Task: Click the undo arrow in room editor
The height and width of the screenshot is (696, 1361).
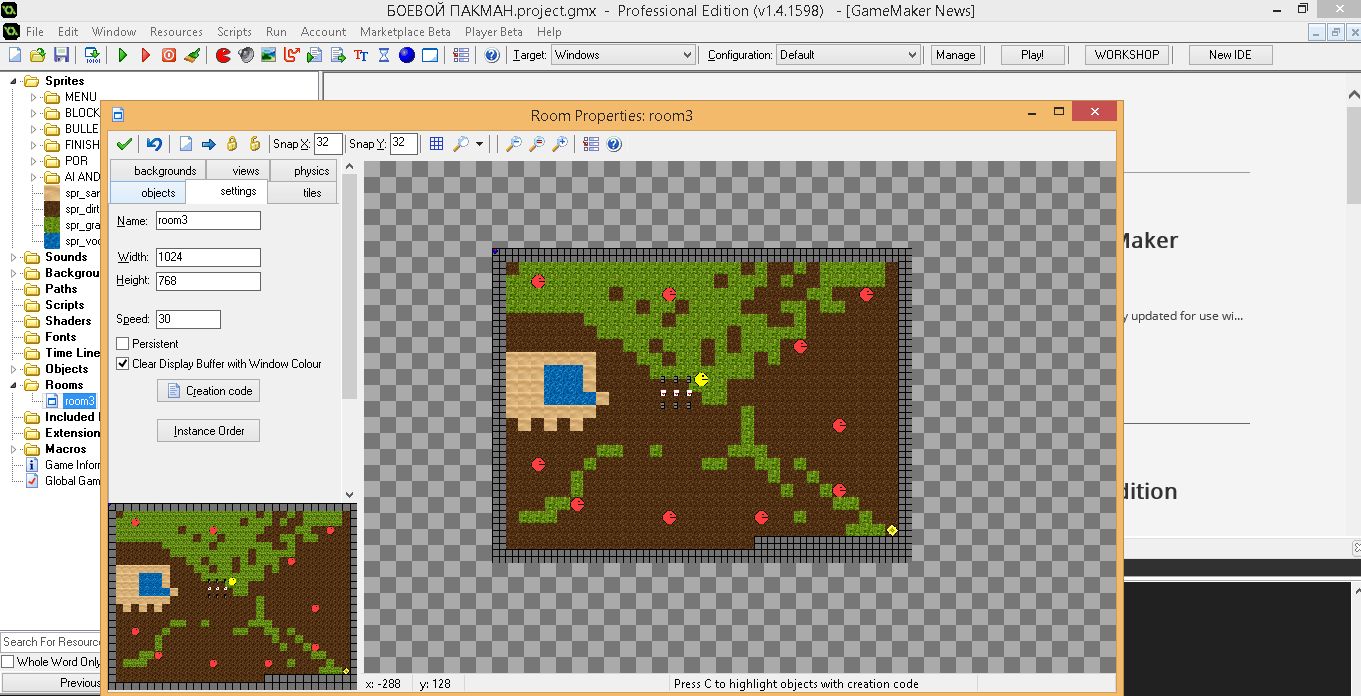Action: coord(154,144)
